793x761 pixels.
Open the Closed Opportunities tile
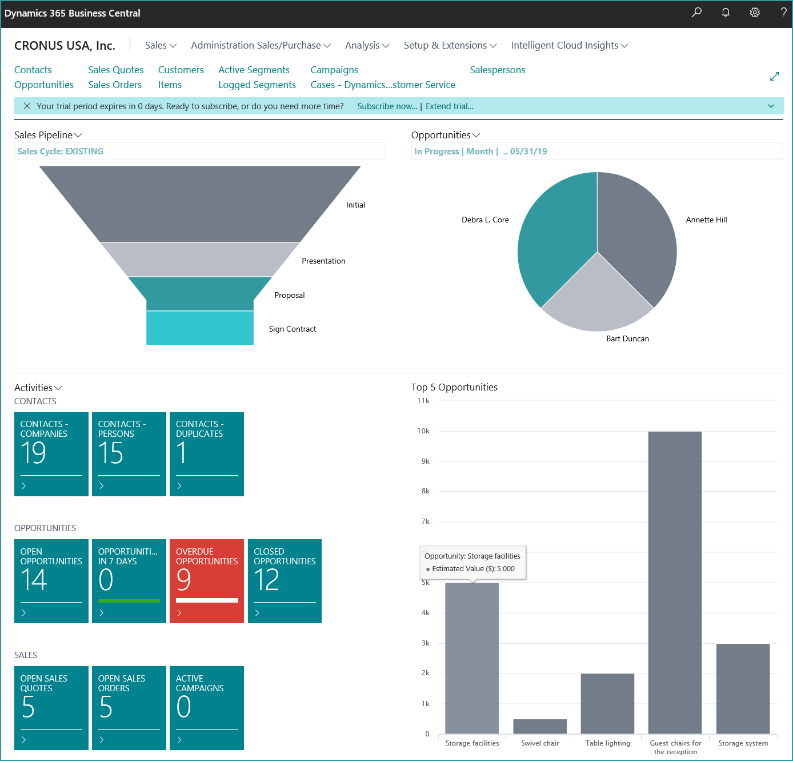tap(285, 580)
